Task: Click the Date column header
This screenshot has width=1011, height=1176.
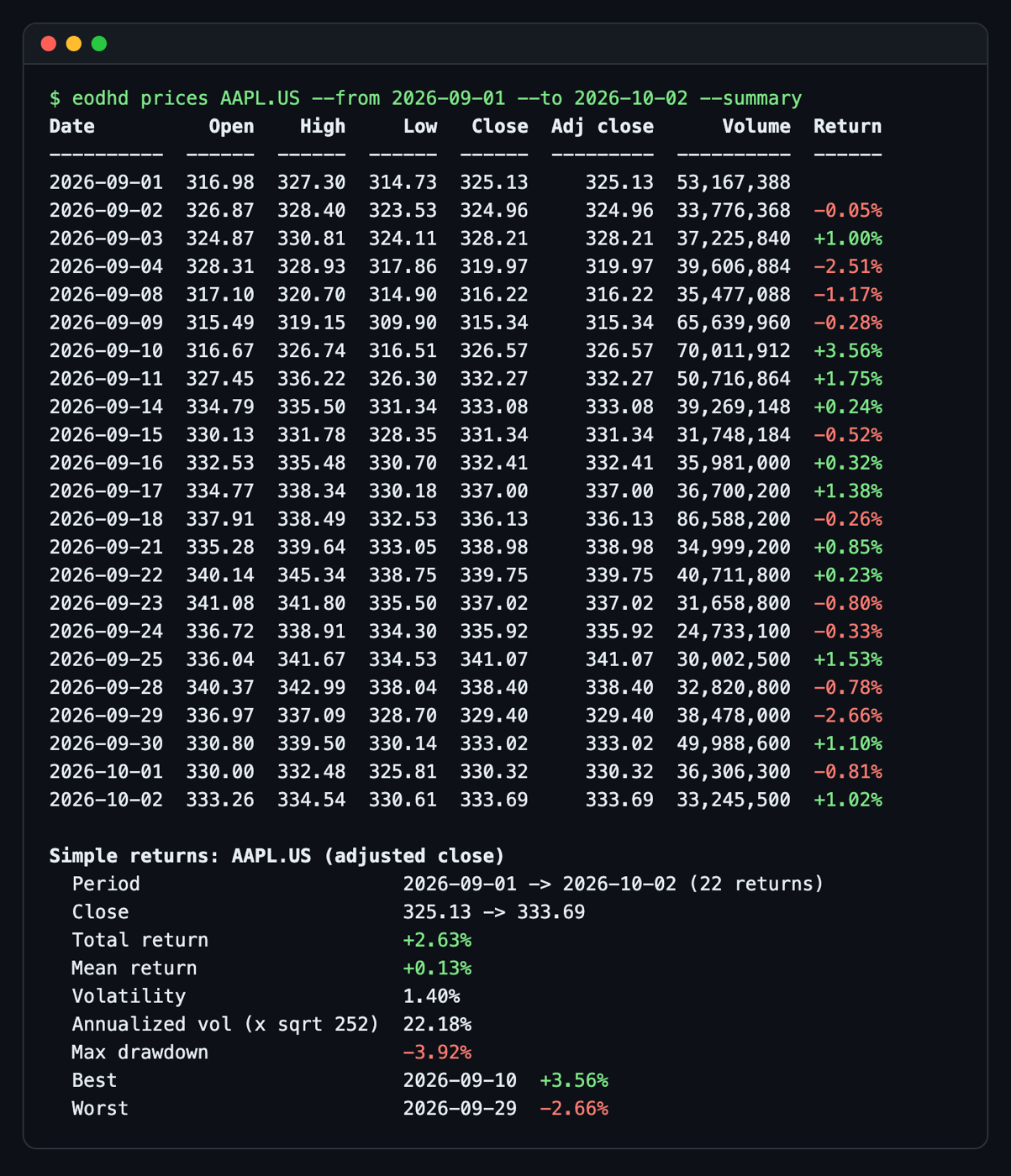Action: point(72,126)
